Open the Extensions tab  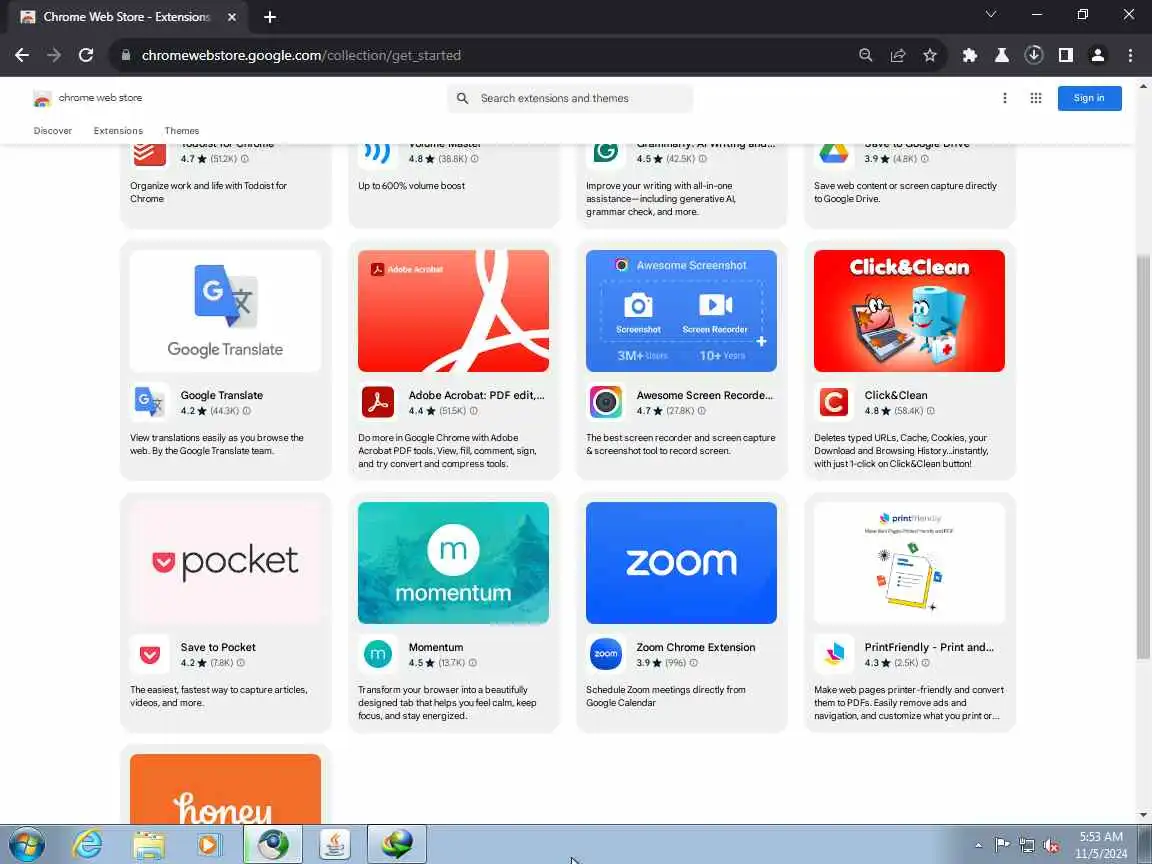[x=118, y=131]
